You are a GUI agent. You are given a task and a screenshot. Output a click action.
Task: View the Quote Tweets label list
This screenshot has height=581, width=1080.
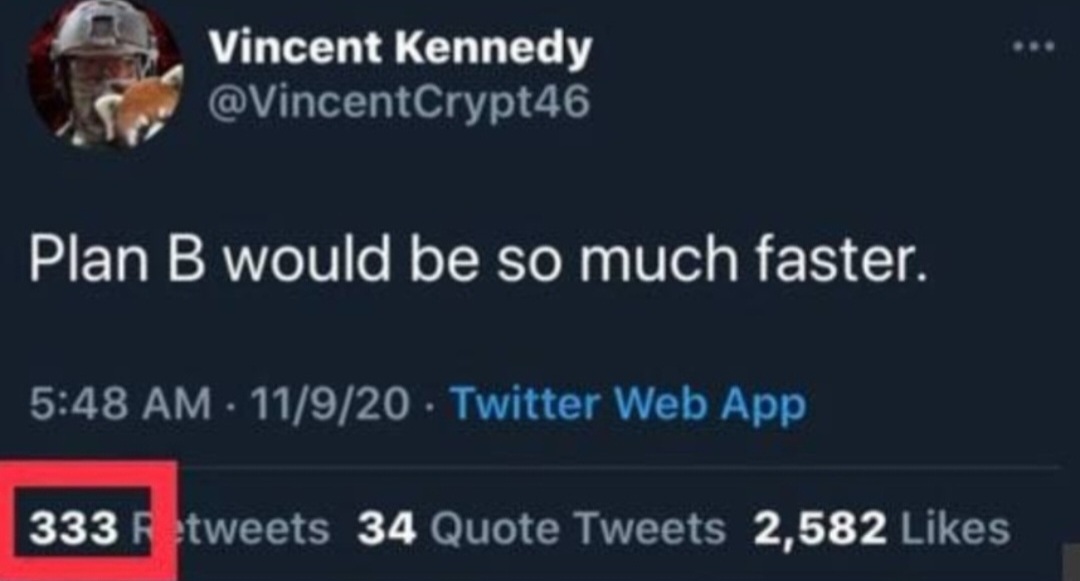[x=576, y=527]
